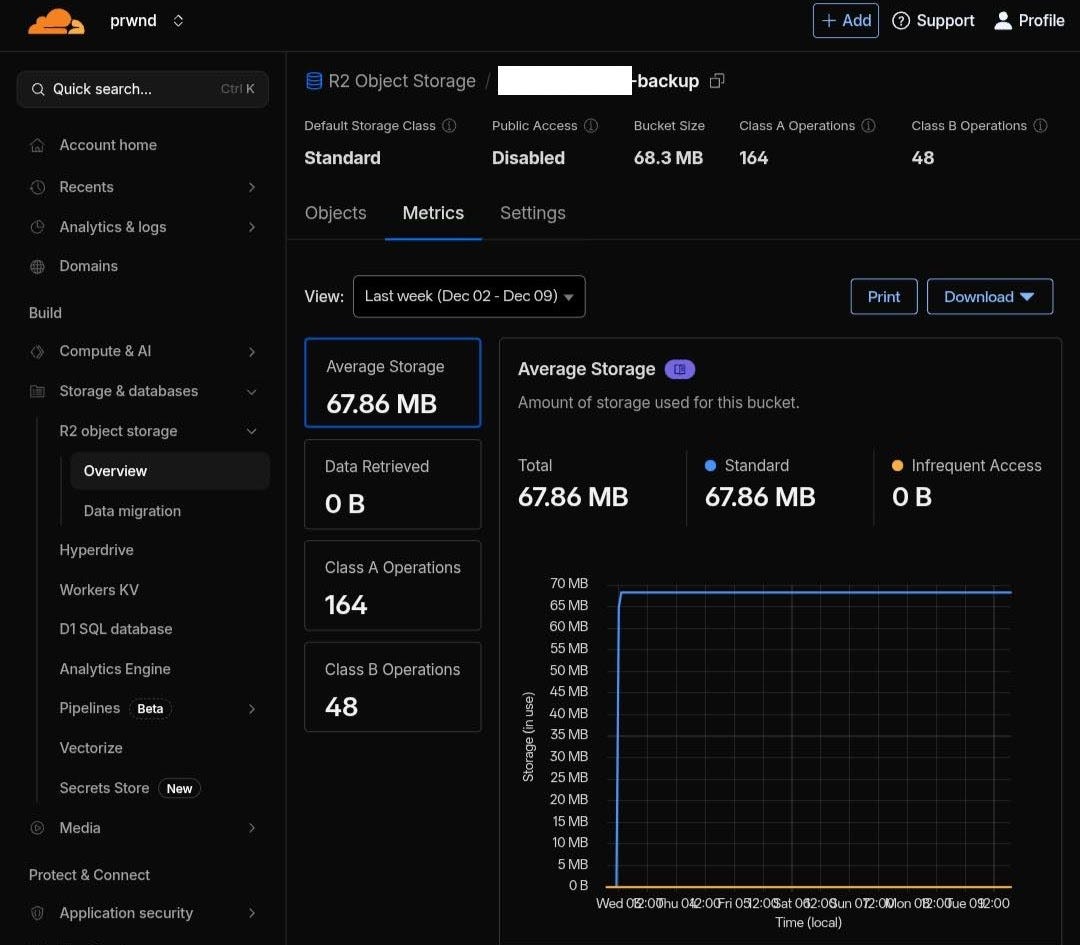Click the Print button
Screen dimensions: 1080x945
point(884,297)
